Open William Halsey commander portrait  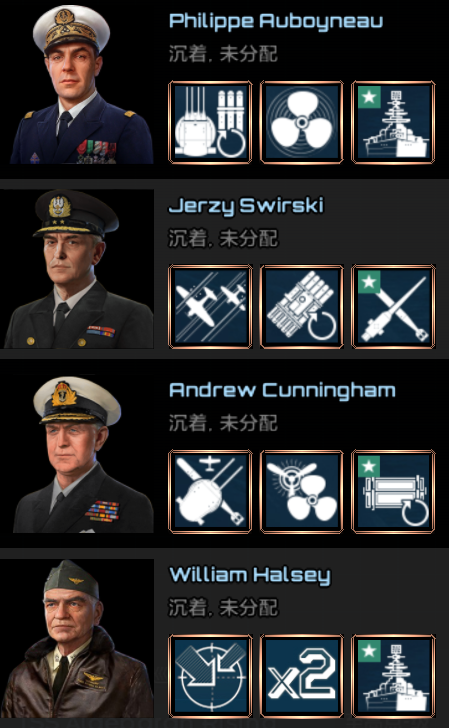click(x=78, y=638)
